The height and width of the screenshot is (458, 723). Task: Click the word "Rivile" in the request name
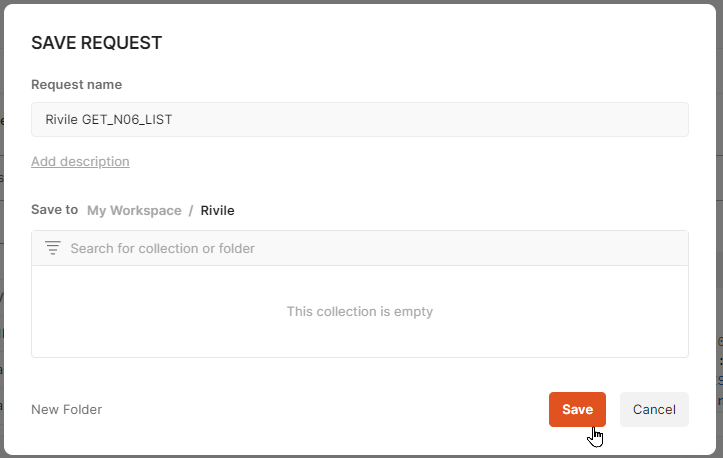point(62,119)
